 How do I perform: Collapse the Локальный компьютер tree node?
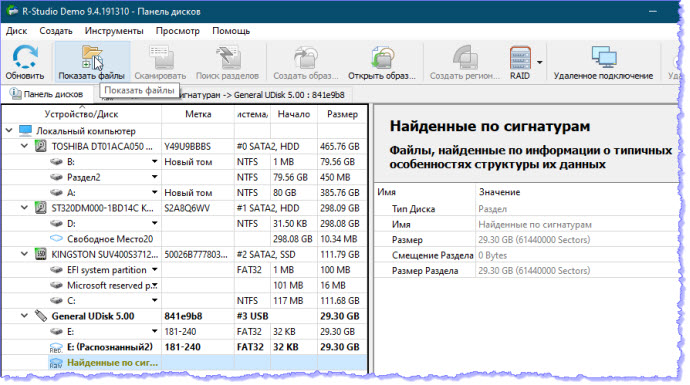click(x=9, y=131)
